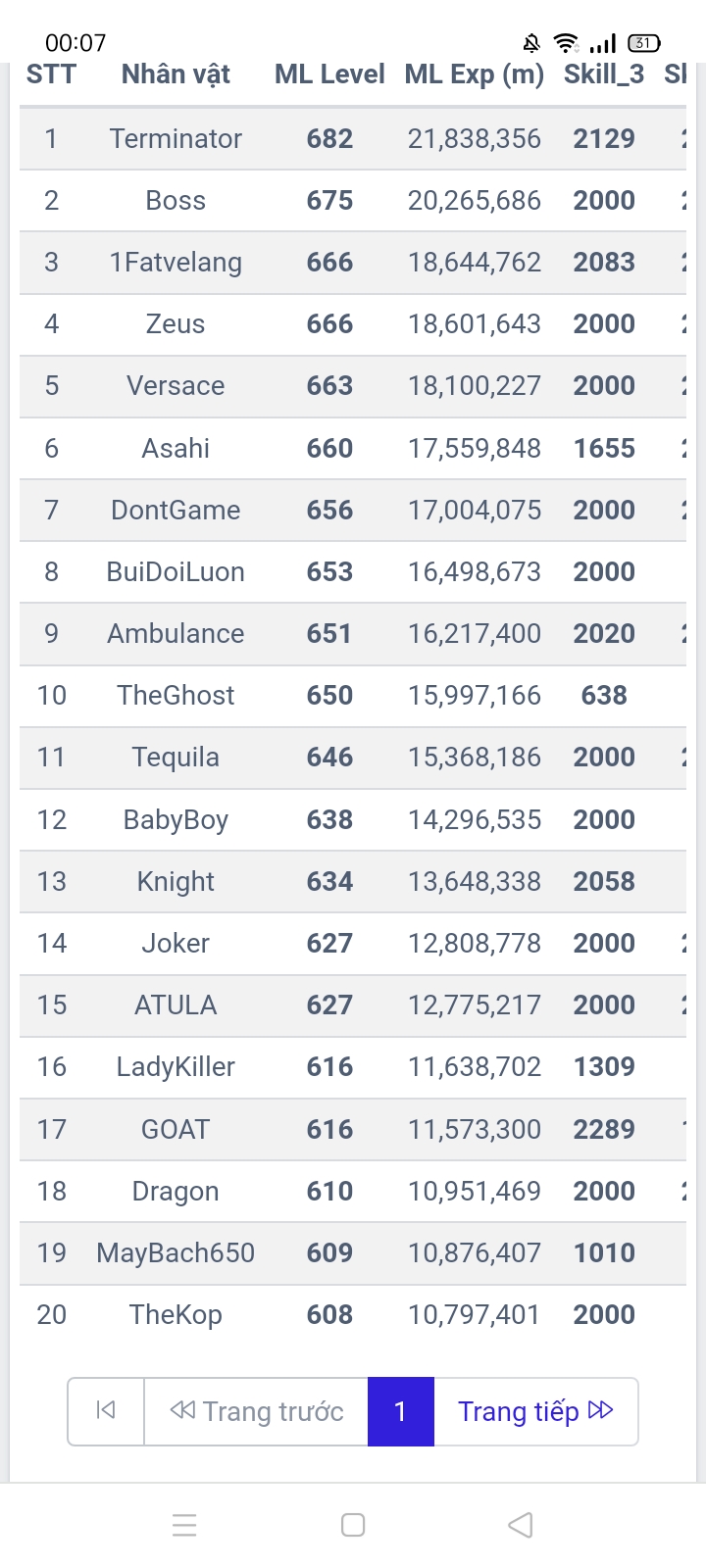The width and height of the screenshot is (706, 1568).
Task: Tap the battery indicator icon
Action: [643, 43]
